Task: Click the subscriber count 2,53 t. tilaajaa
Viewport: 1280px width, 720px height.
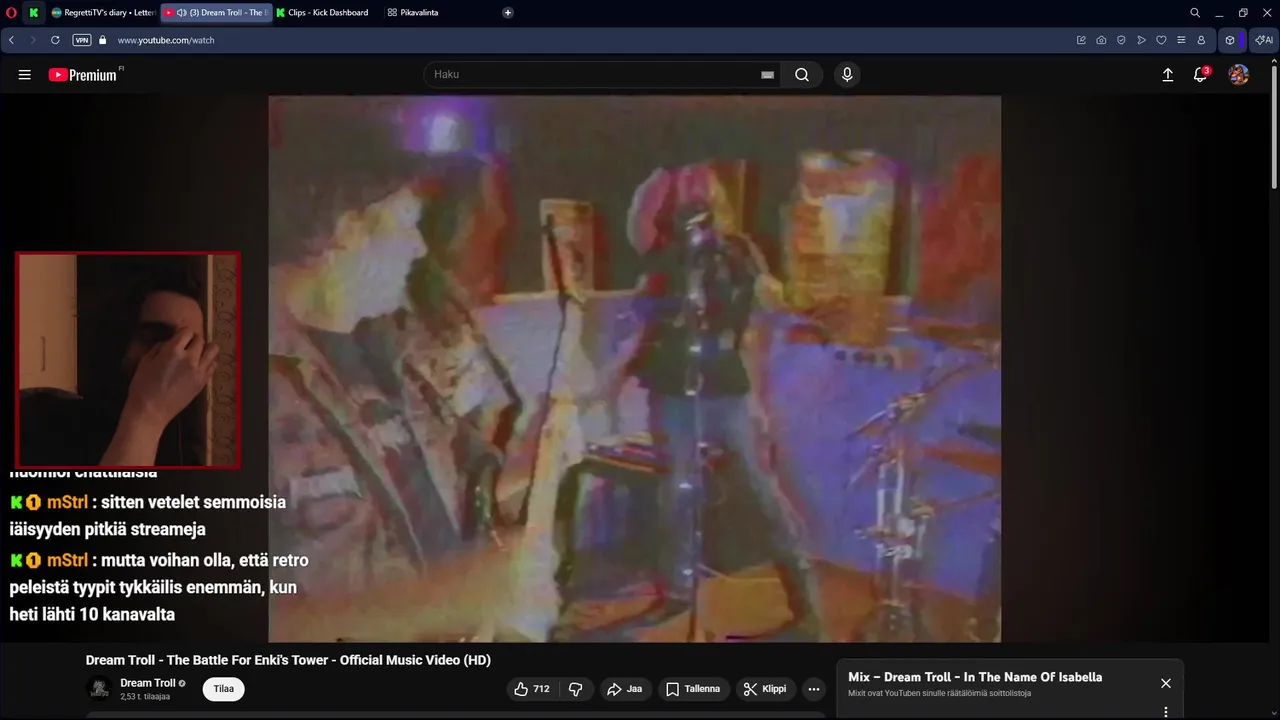Action: pyautogui.click(x=145, y=697)
